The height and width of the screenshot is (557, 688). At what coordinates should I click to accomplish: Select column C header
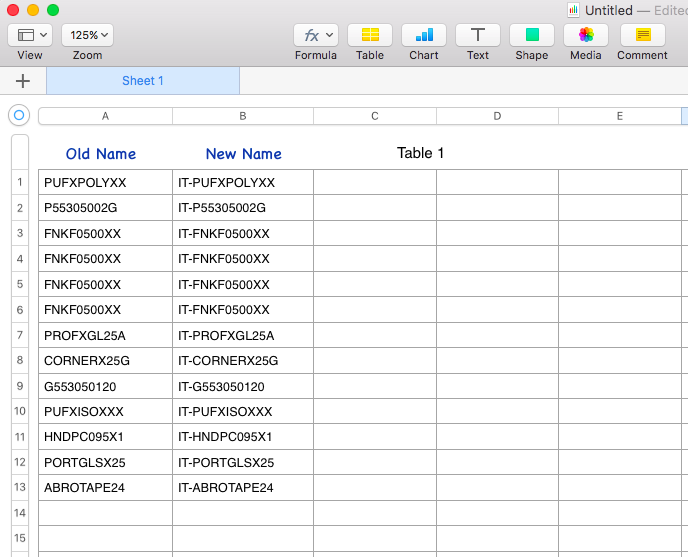point(375,116)
